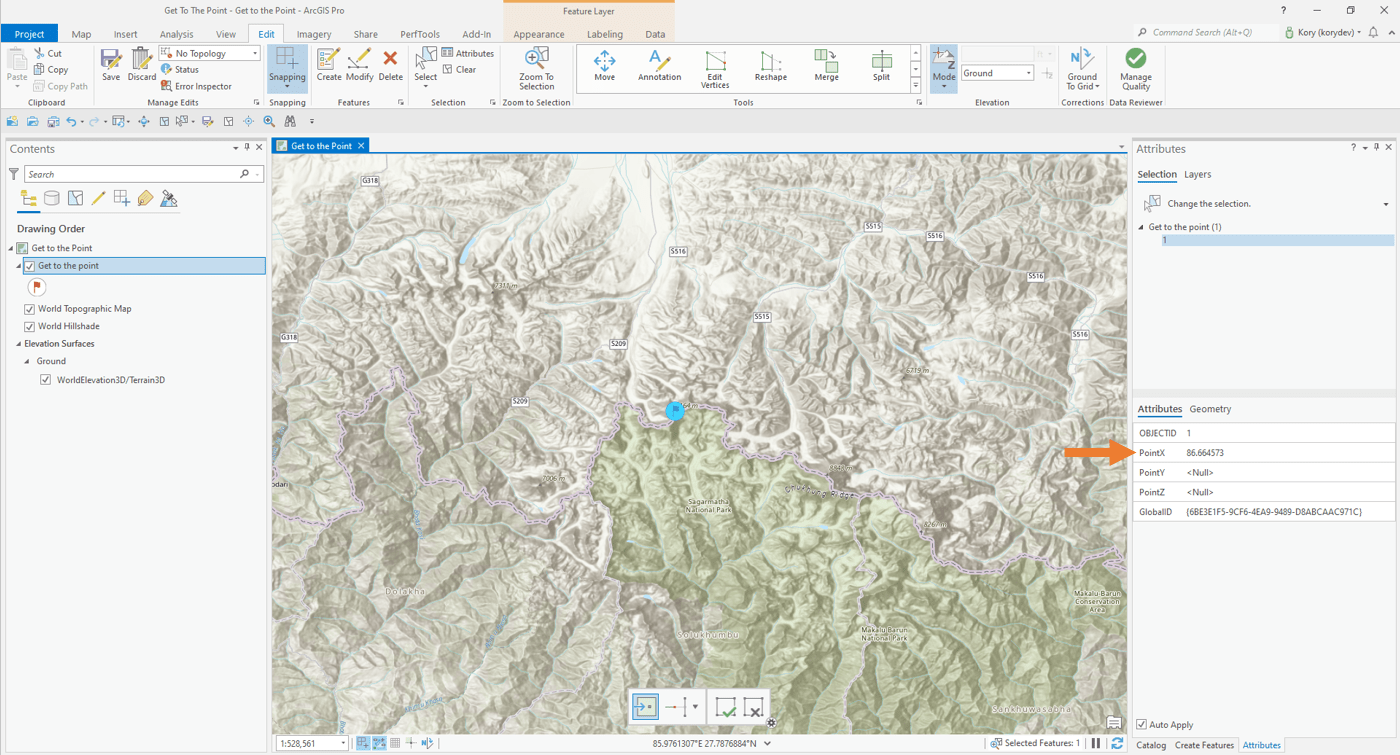Click the undo icon in quick access toolbar
This screenshot has width=1400, height=755.
[71, 121]
